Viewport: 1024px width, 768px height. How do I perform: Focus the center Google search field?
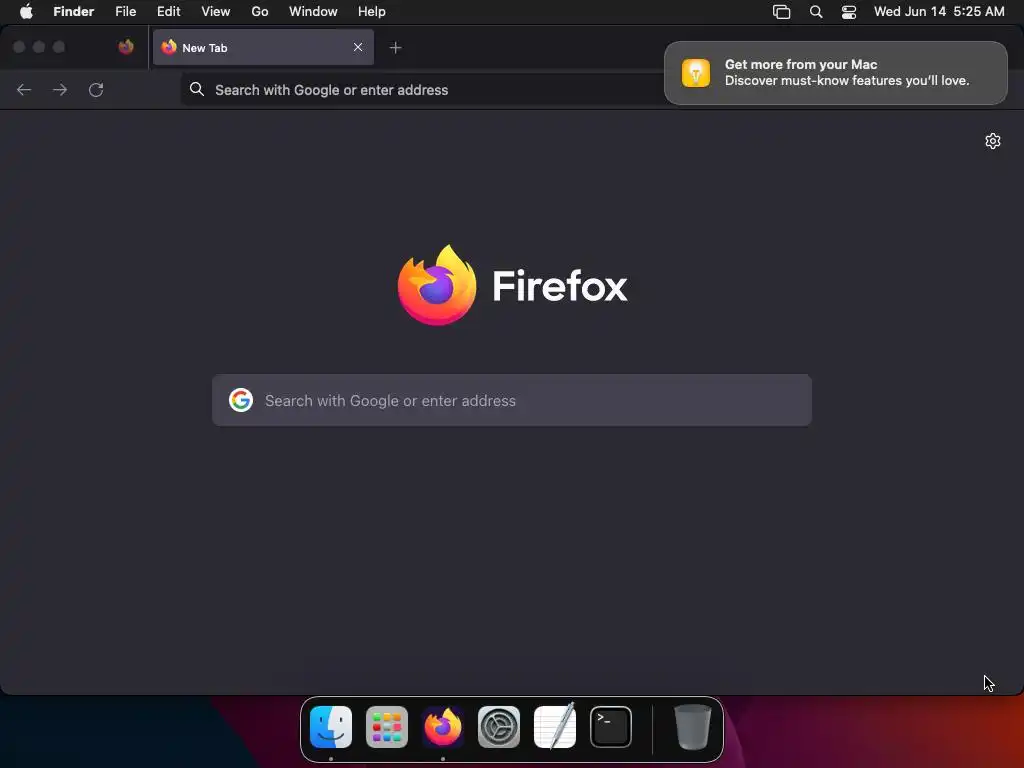tap(512, 400)
